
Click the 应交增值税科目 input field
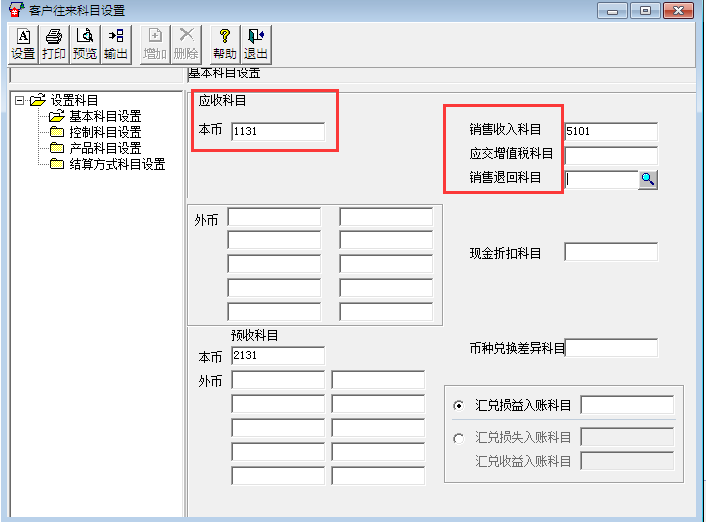(x=610, y=155)
